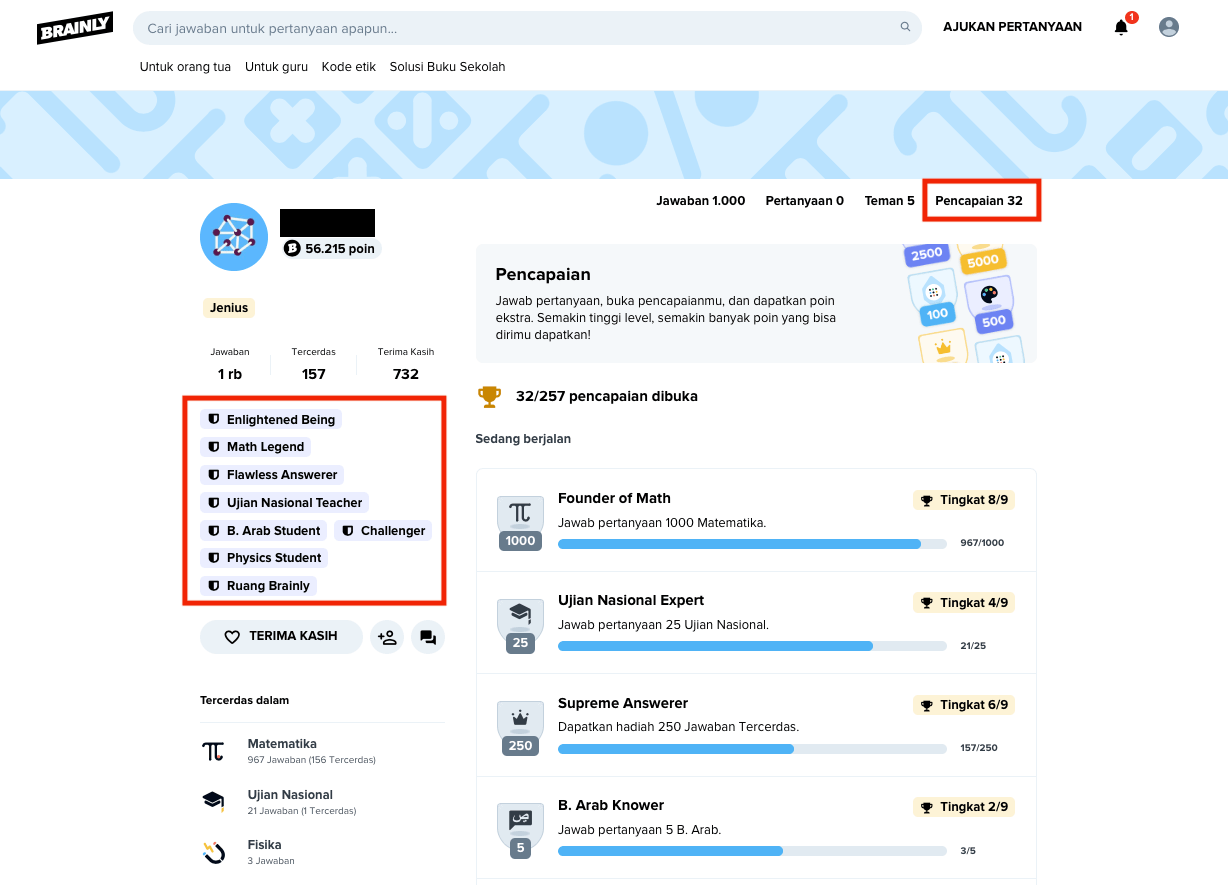Click the profile picture avatar
1228x885 pixels.
click(x=234, y=237)
